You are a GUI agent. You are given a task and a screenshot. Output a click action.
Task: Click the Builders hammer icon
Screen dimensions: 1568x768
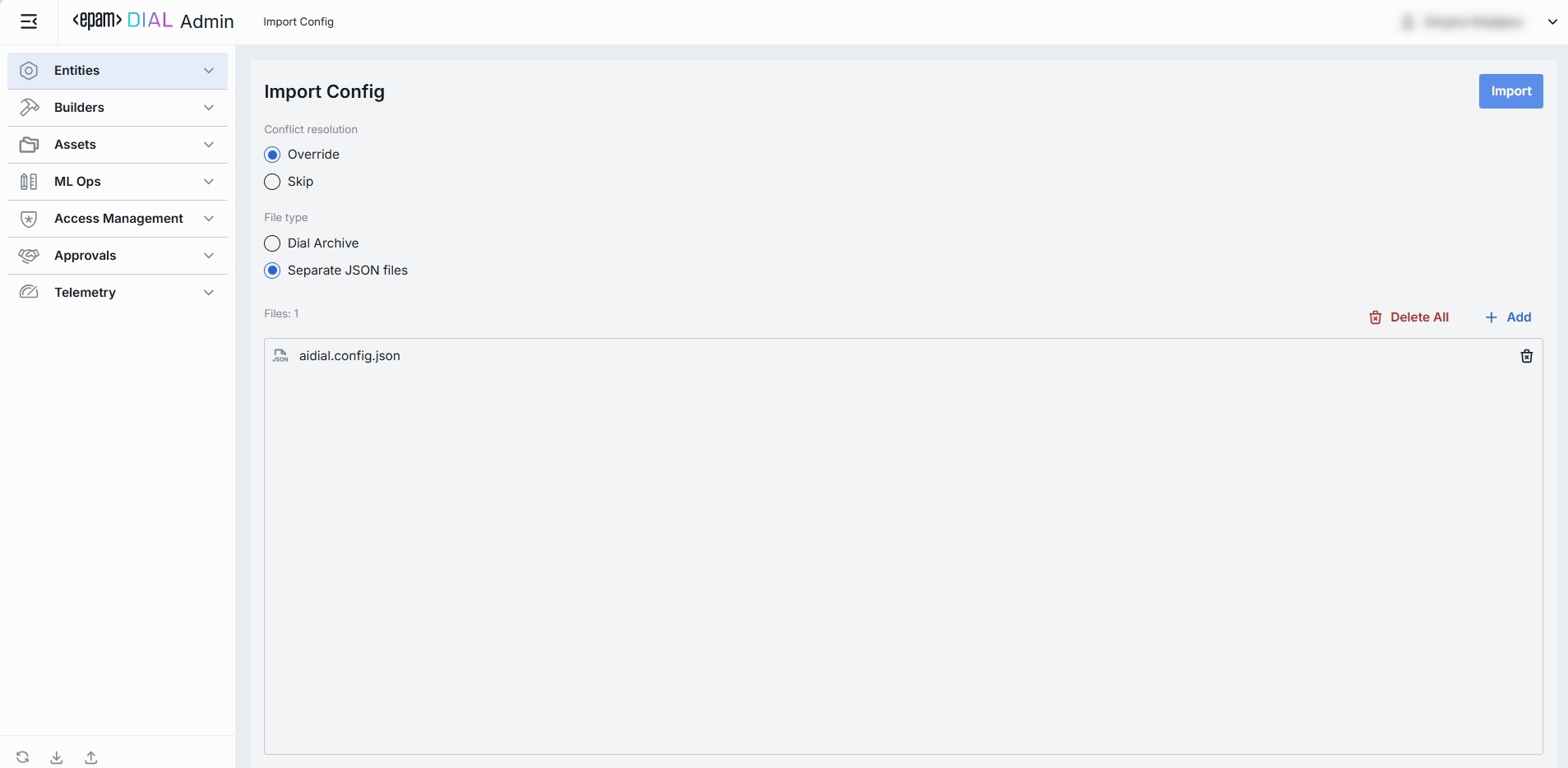coord(29,108)
